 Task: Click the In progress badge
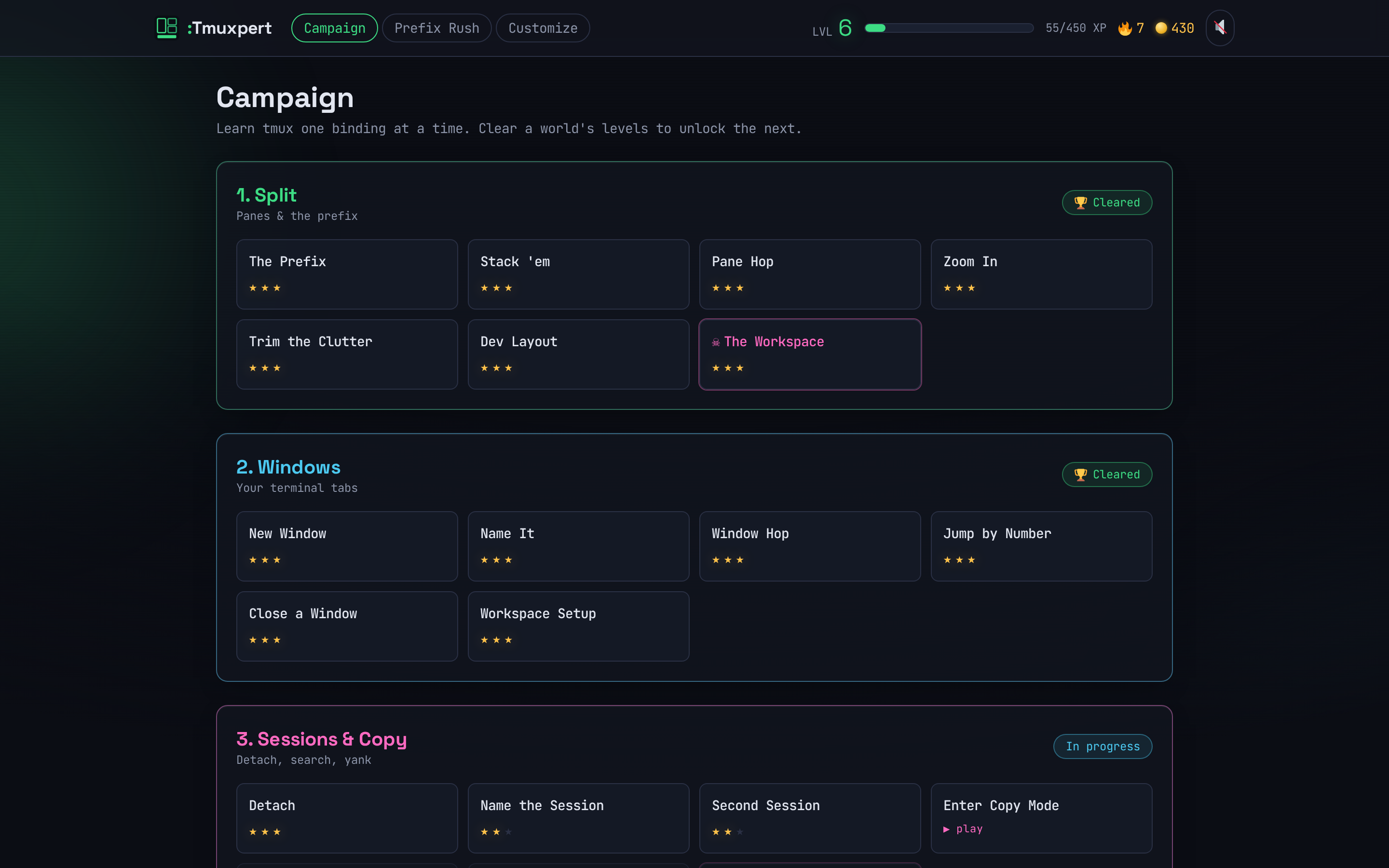(x=1103, y=746)
